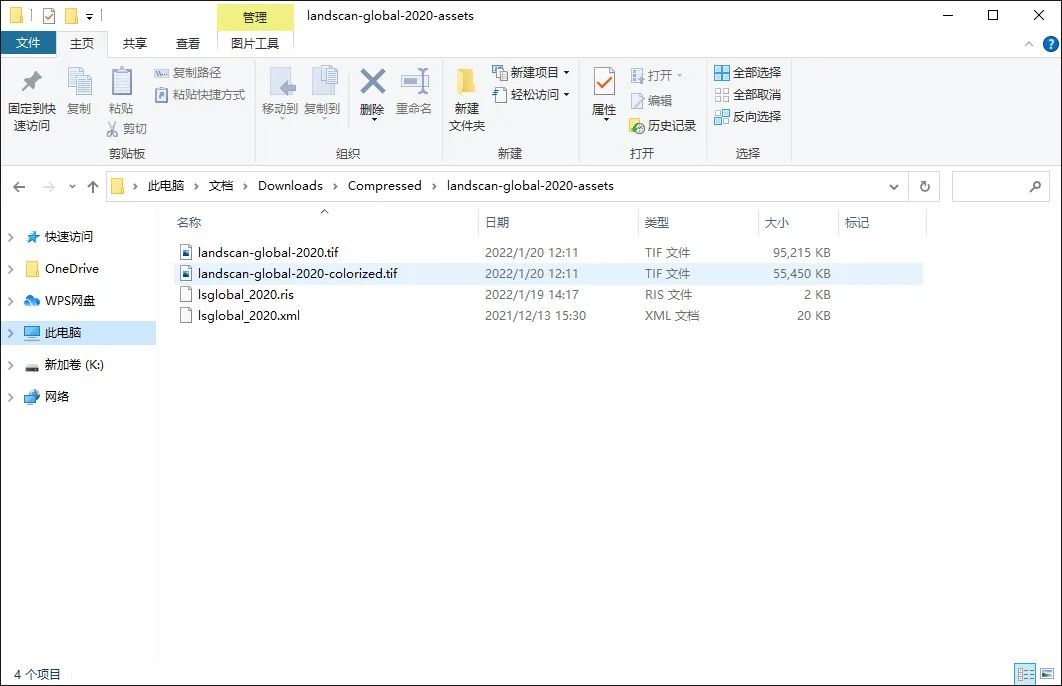
Task: Click Invert selection in the ribbon
Action: point(748,116)
